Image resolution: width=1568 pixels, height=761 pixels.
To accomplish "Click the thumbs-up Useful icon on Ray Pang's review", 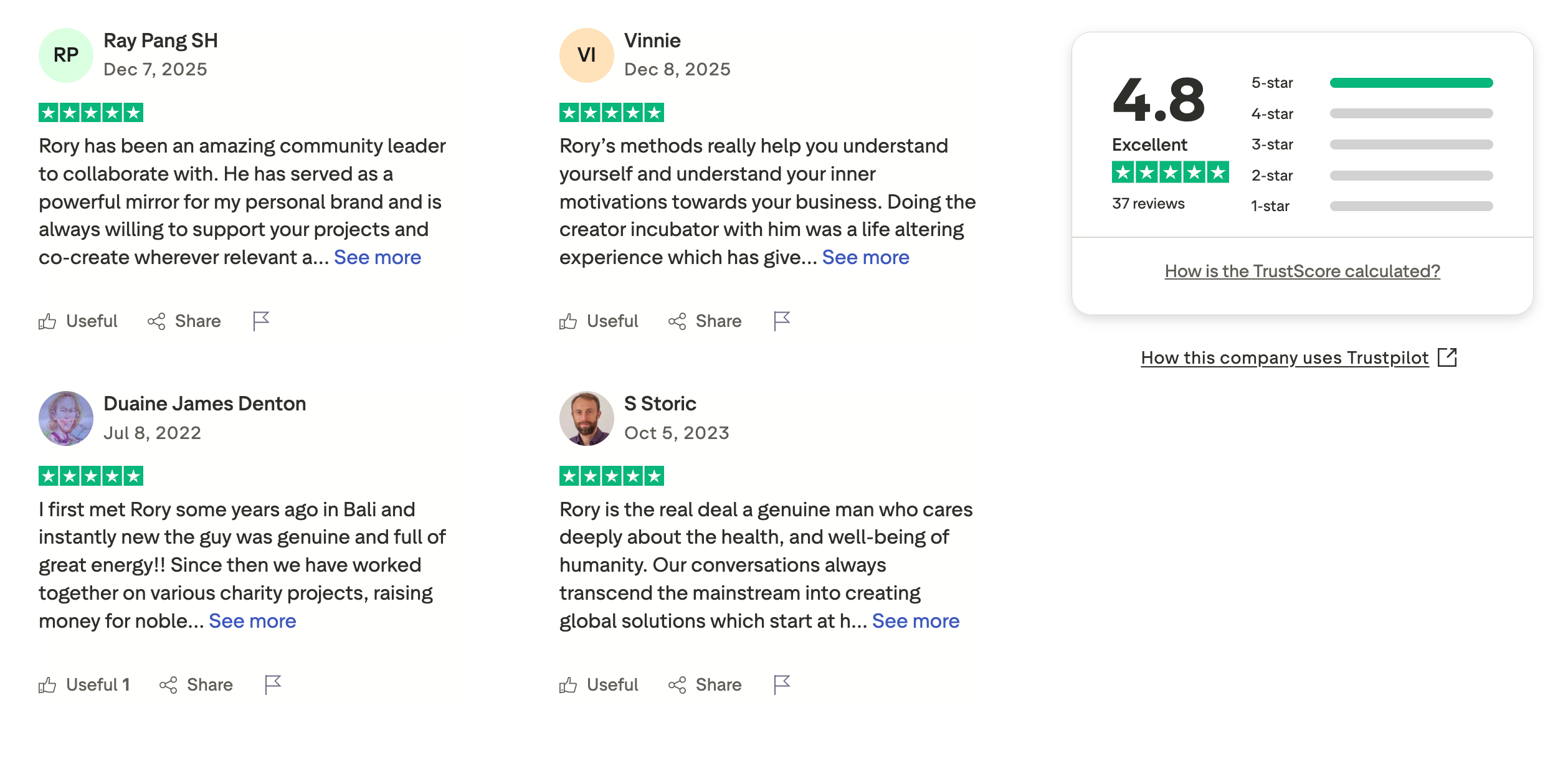I will pos(47,321).
